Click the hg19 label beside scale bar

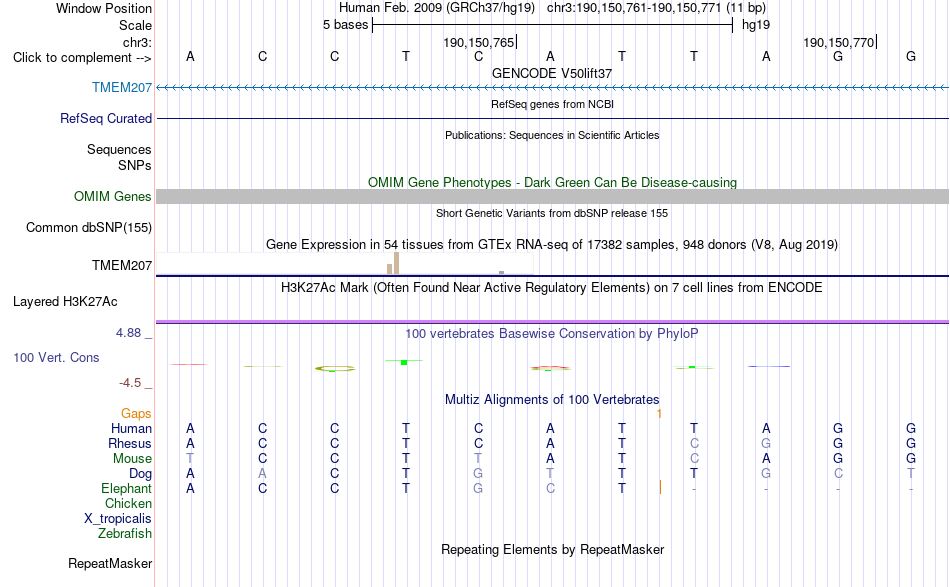756,24
